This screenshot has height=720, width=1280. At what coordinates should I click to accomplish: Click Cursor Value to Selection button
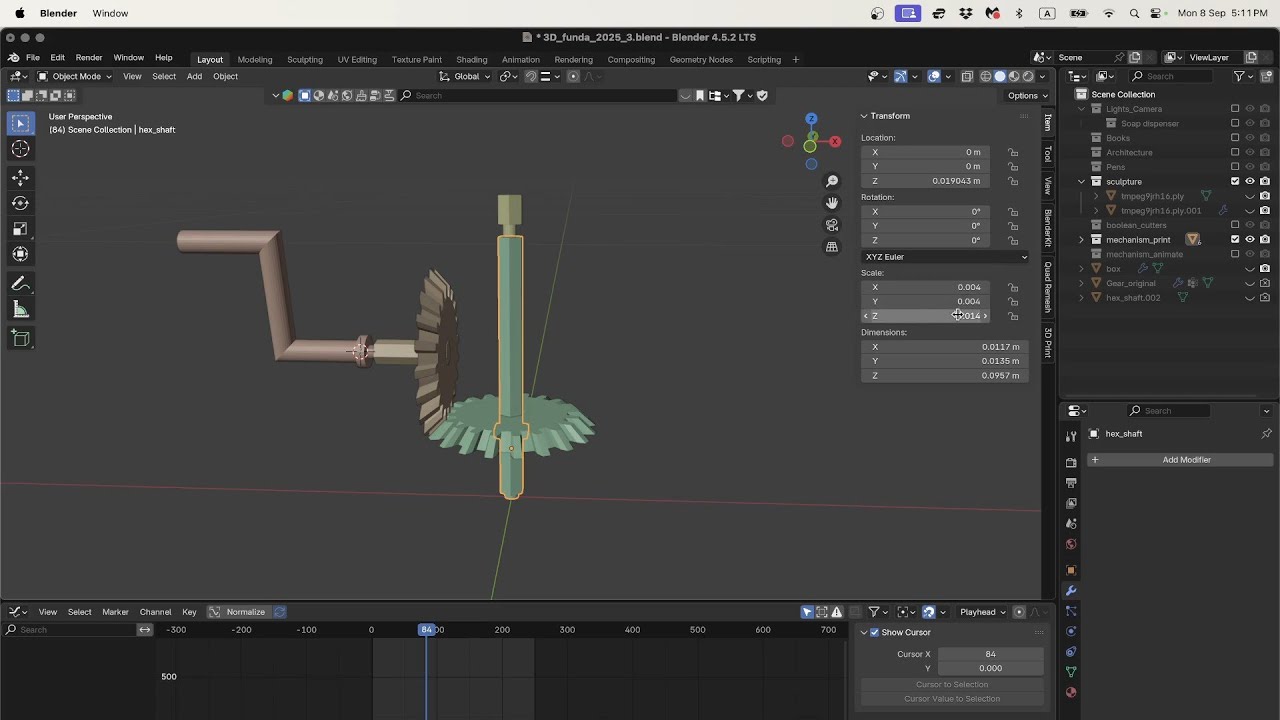[x=952, y=699]
